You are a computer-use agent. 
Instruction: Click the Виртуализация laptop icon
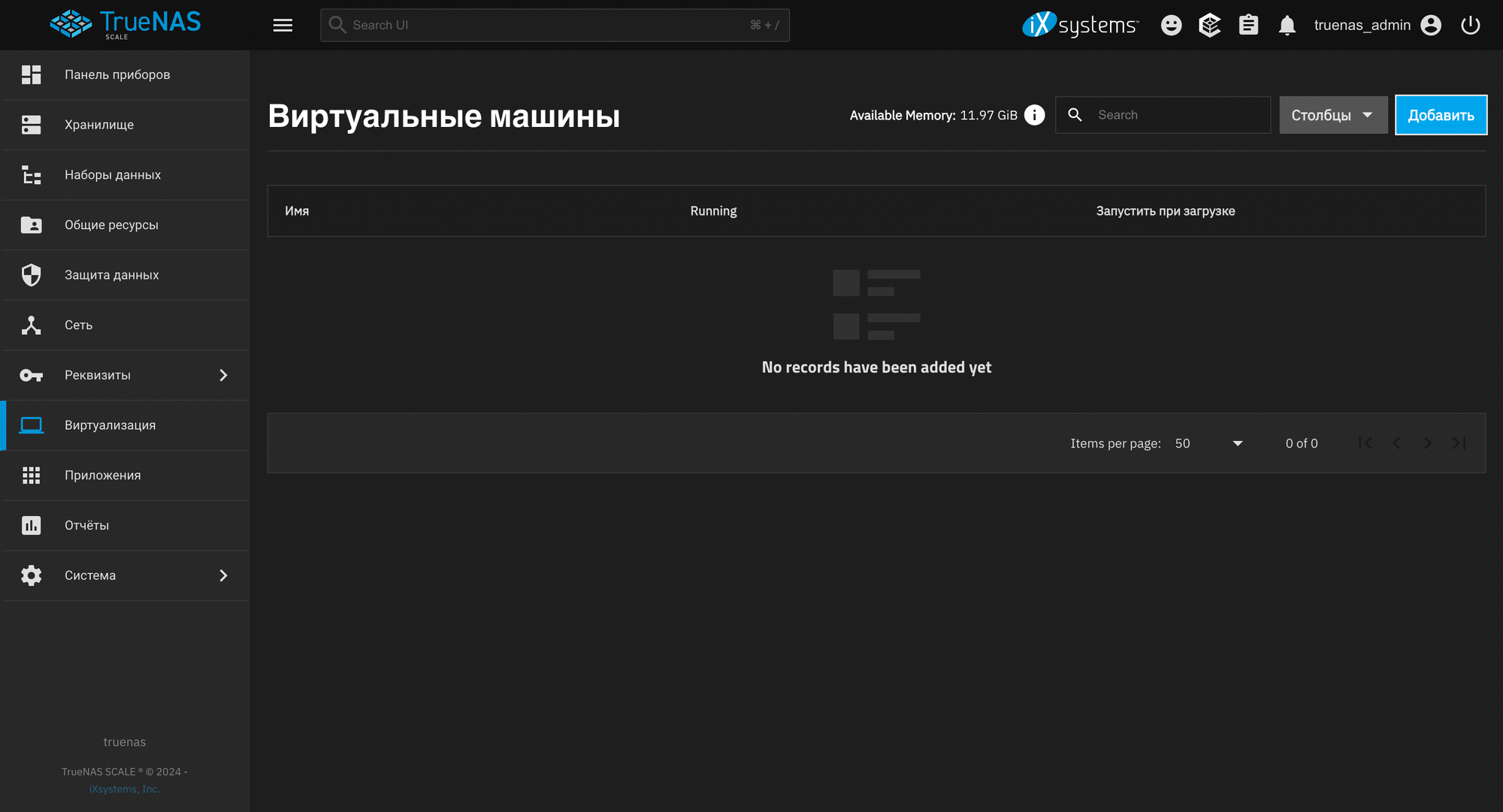click(x=32, y=425)
